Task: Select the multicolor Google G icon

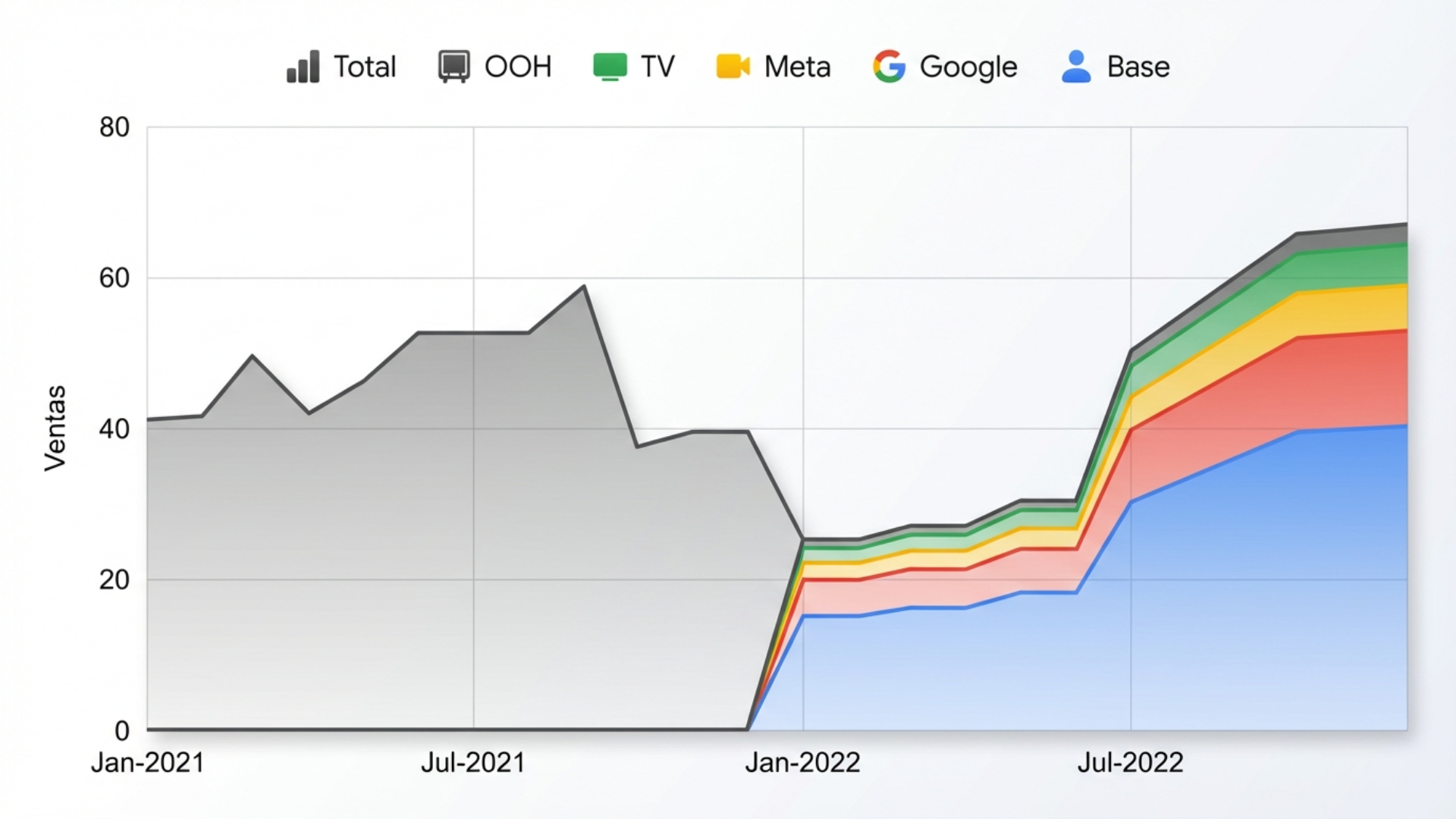Action: pos(889,67)
